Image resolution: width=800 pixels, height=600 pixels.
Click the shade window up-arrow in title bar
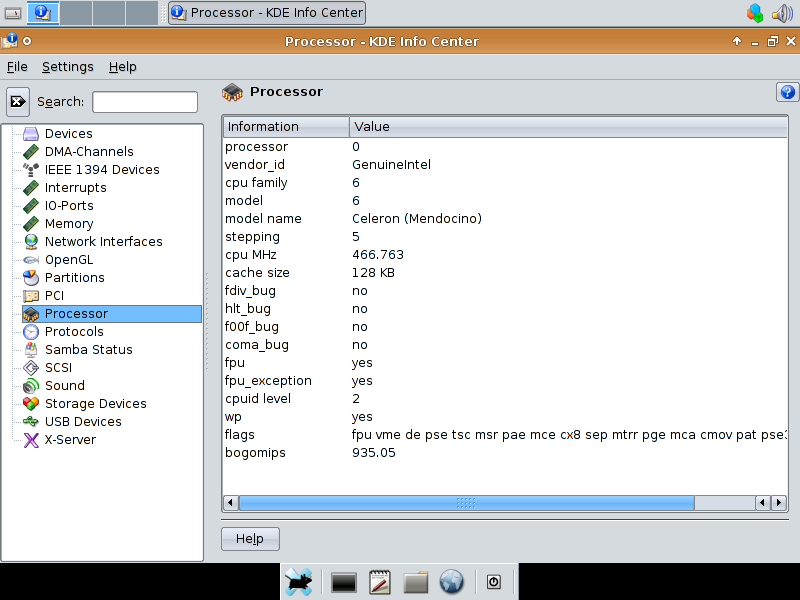click(x=737, y=41)
